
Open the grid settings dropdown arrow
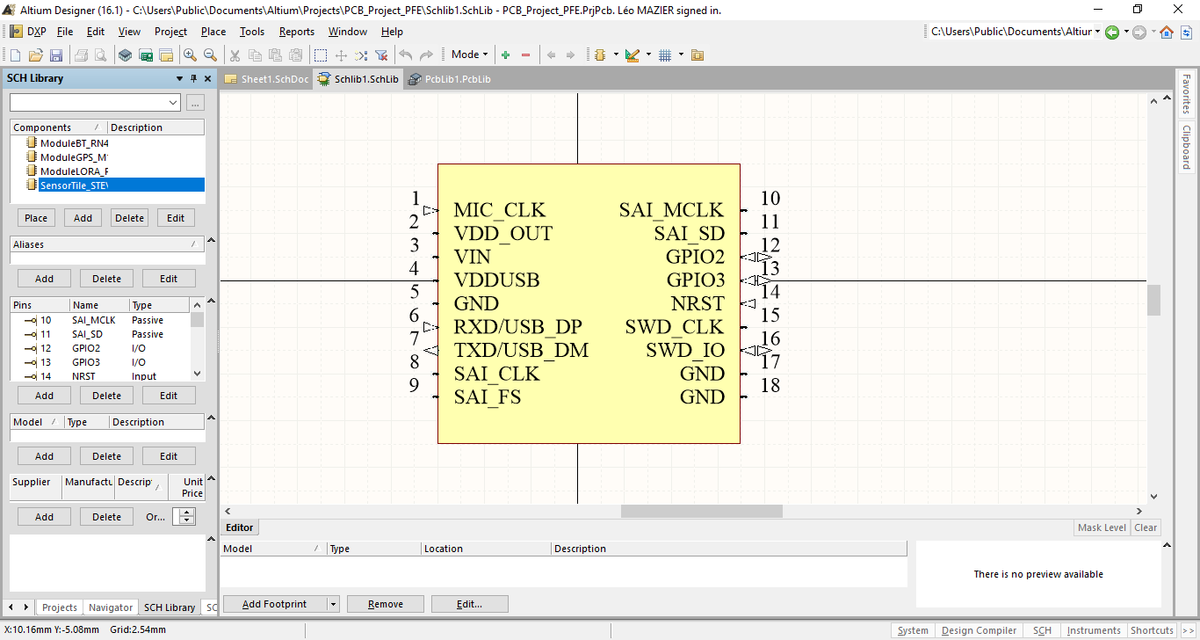click(681, 54)
